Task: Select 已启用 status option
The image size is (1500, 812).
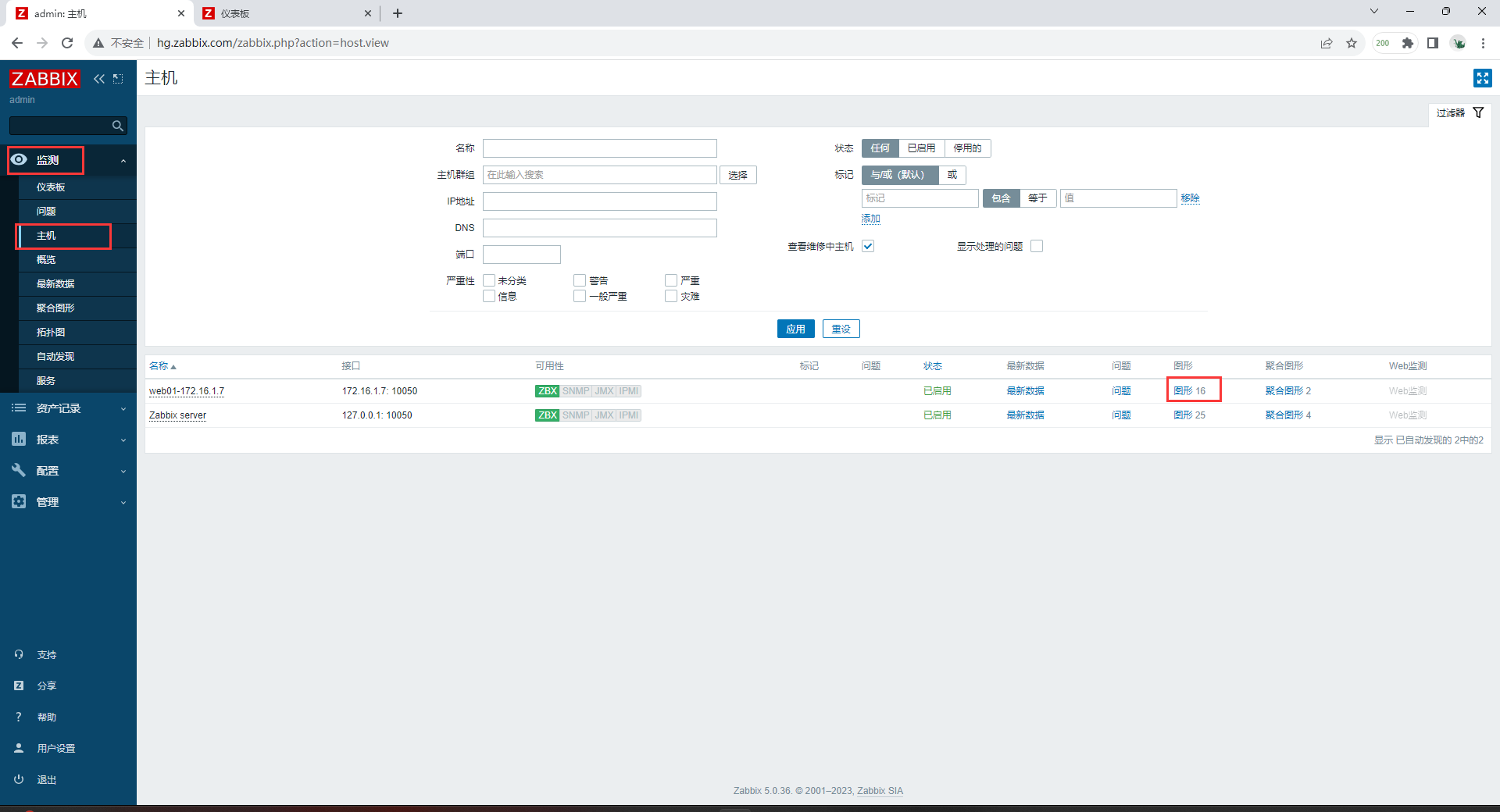Action: [921, 148]
